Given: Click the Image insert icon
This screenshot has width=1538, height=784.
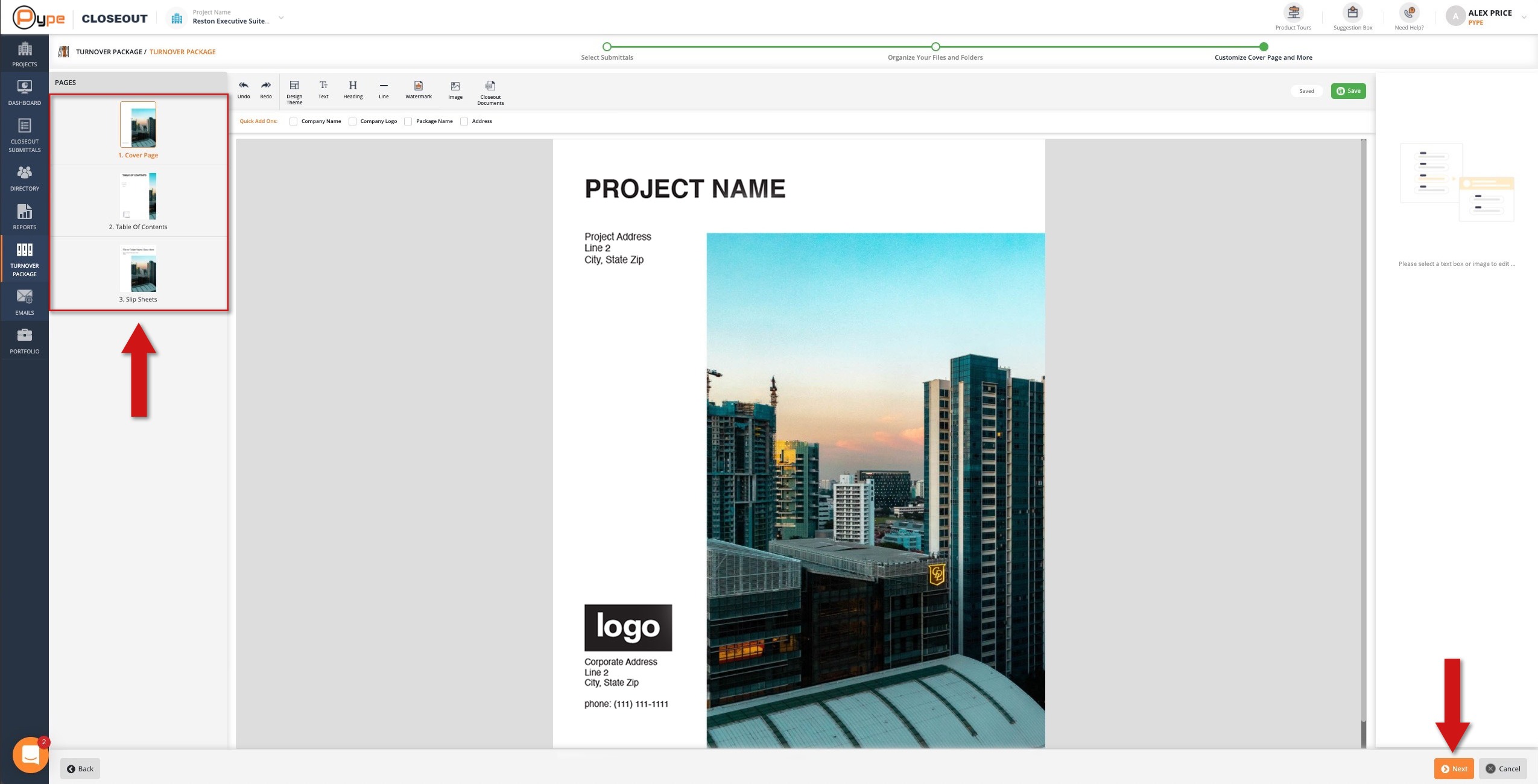Looking at the screenshot, I should click(x=455, y=86).
